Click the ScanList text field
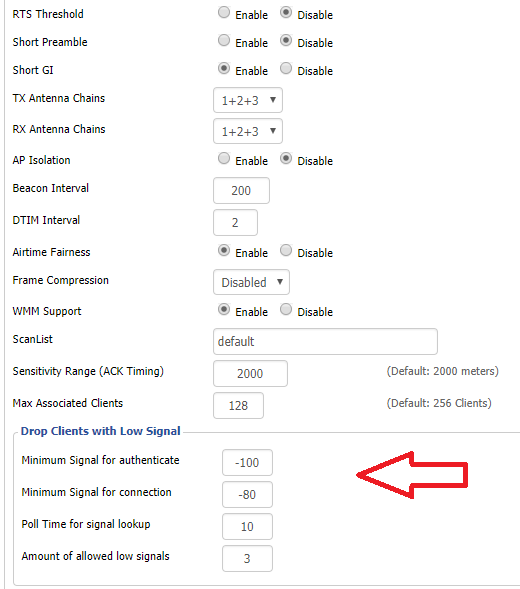 pyautogui.click(x=325, y=341)
